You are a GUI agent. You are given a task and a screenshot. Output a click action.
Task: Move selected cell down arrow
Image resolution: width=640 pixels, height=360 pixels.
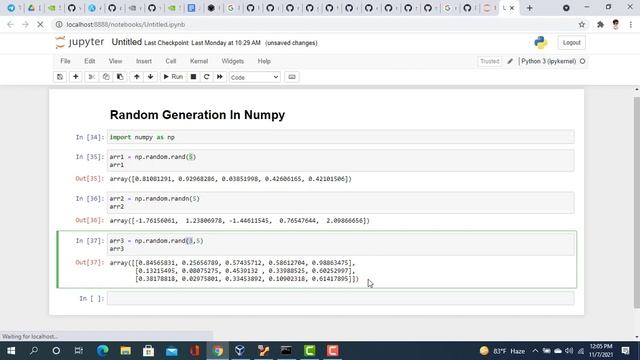[151, 77]
